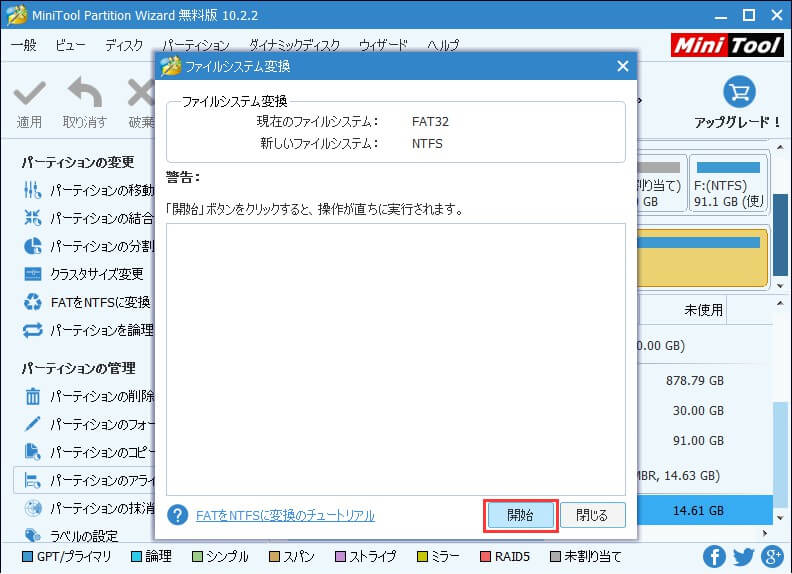
Task: Click the FATをNTFSに変換 recycle icon
Action: [x=32, y=302]
